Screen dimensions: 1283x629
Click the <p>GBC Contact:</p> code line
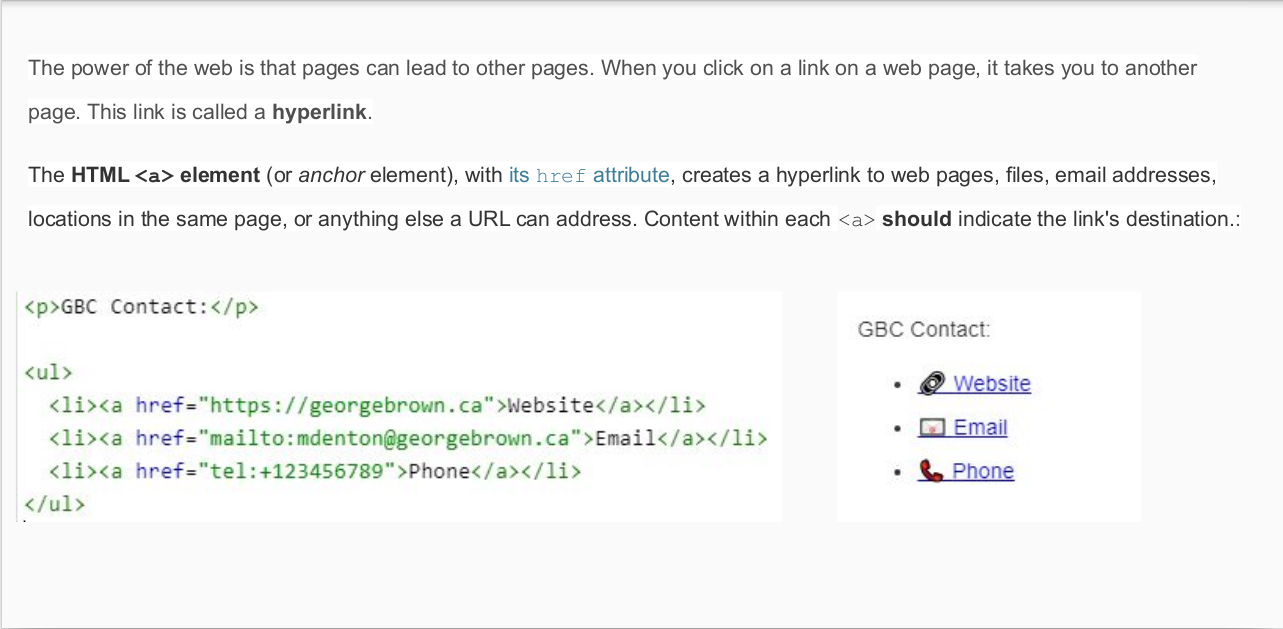pos(141,307)
